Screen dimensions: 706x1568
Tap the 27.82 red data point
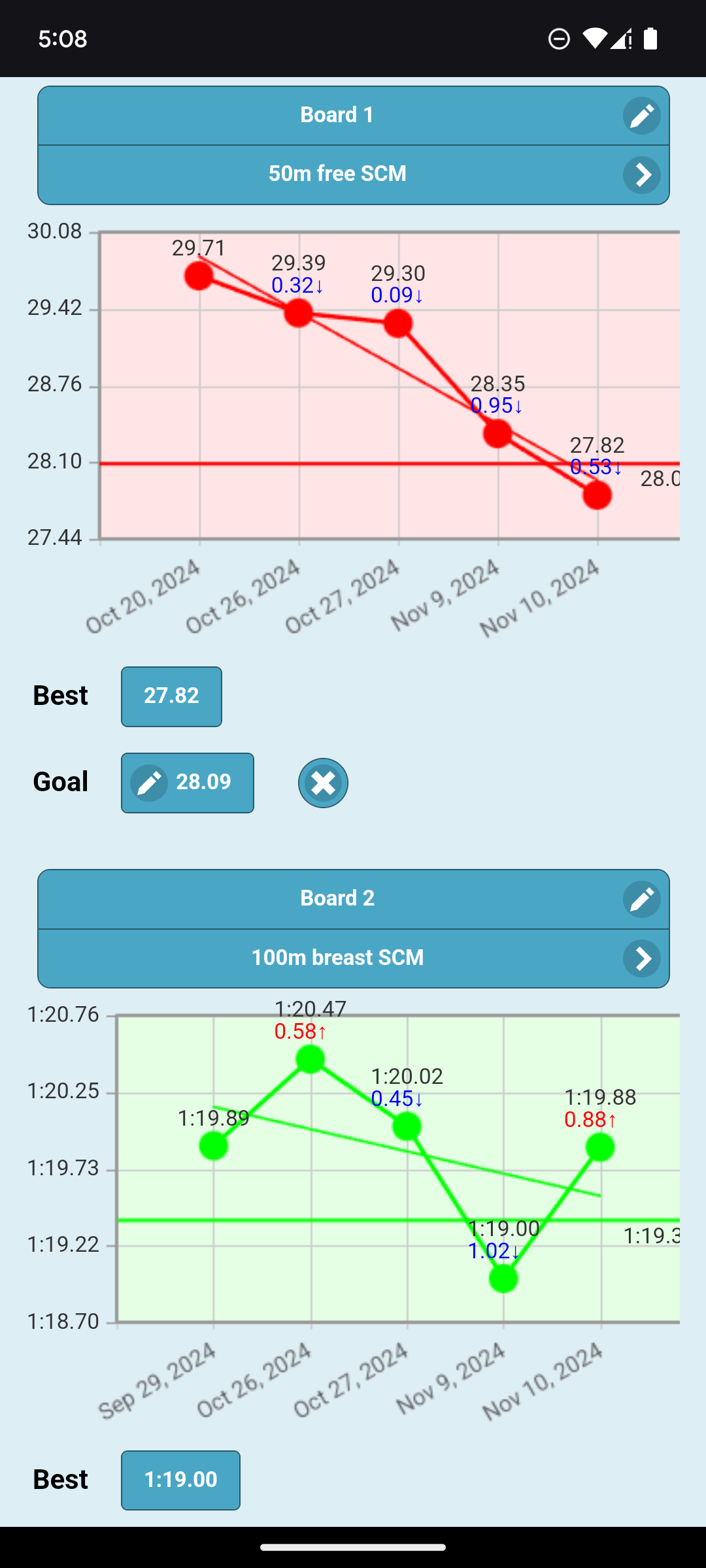click(x=597, y=495)
